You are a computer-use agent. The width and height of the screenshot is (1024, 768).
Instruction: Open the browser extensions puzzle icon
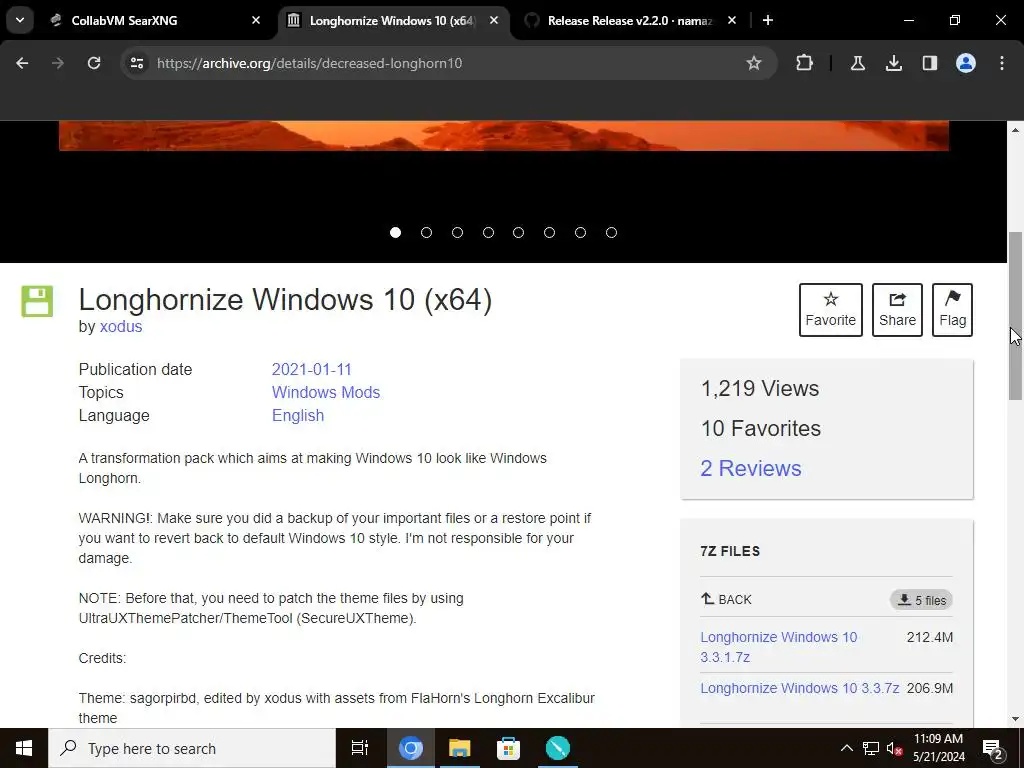pos(805,63)
